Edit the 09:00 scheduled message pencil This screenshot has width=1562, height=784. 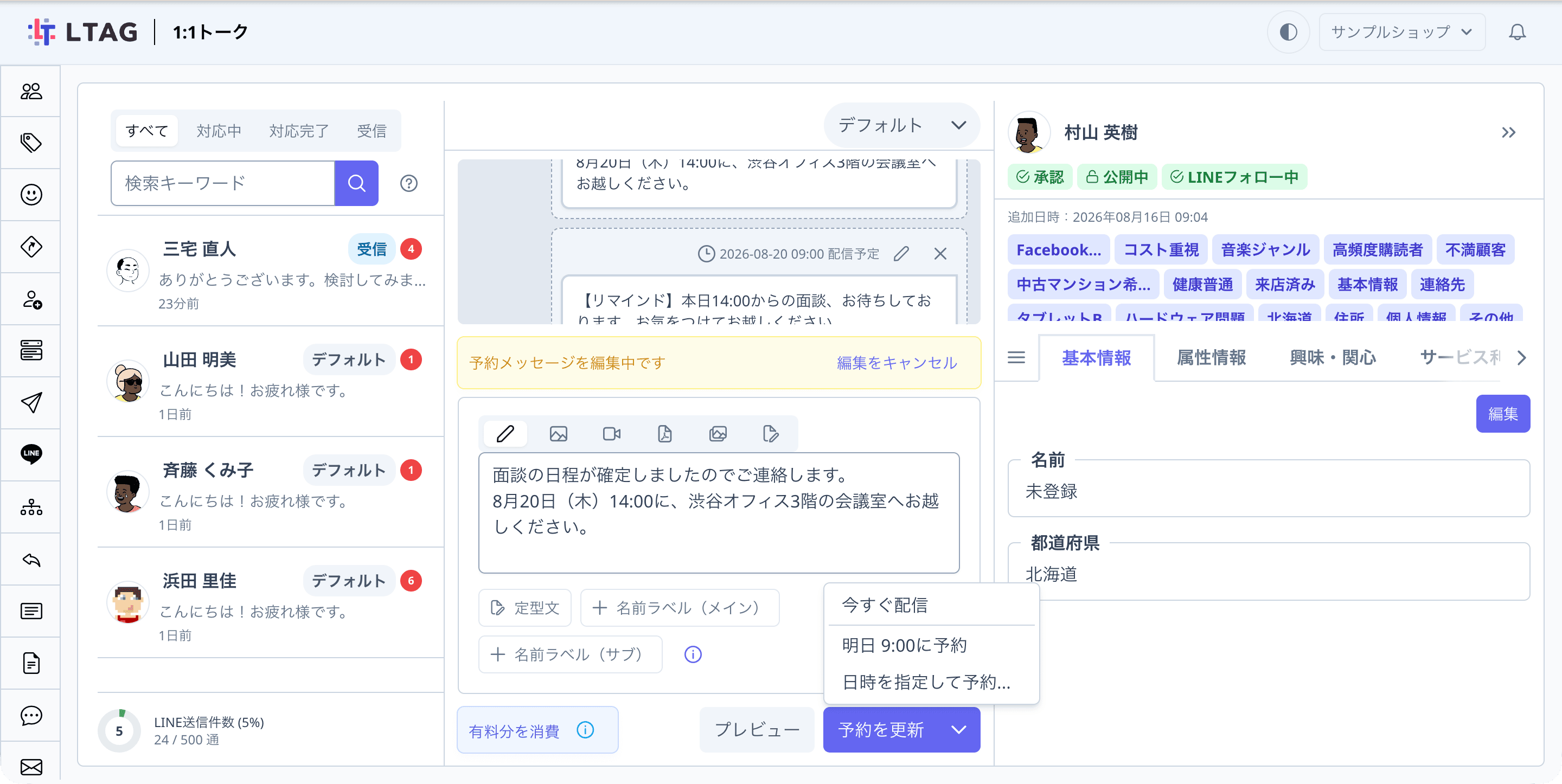901,253
